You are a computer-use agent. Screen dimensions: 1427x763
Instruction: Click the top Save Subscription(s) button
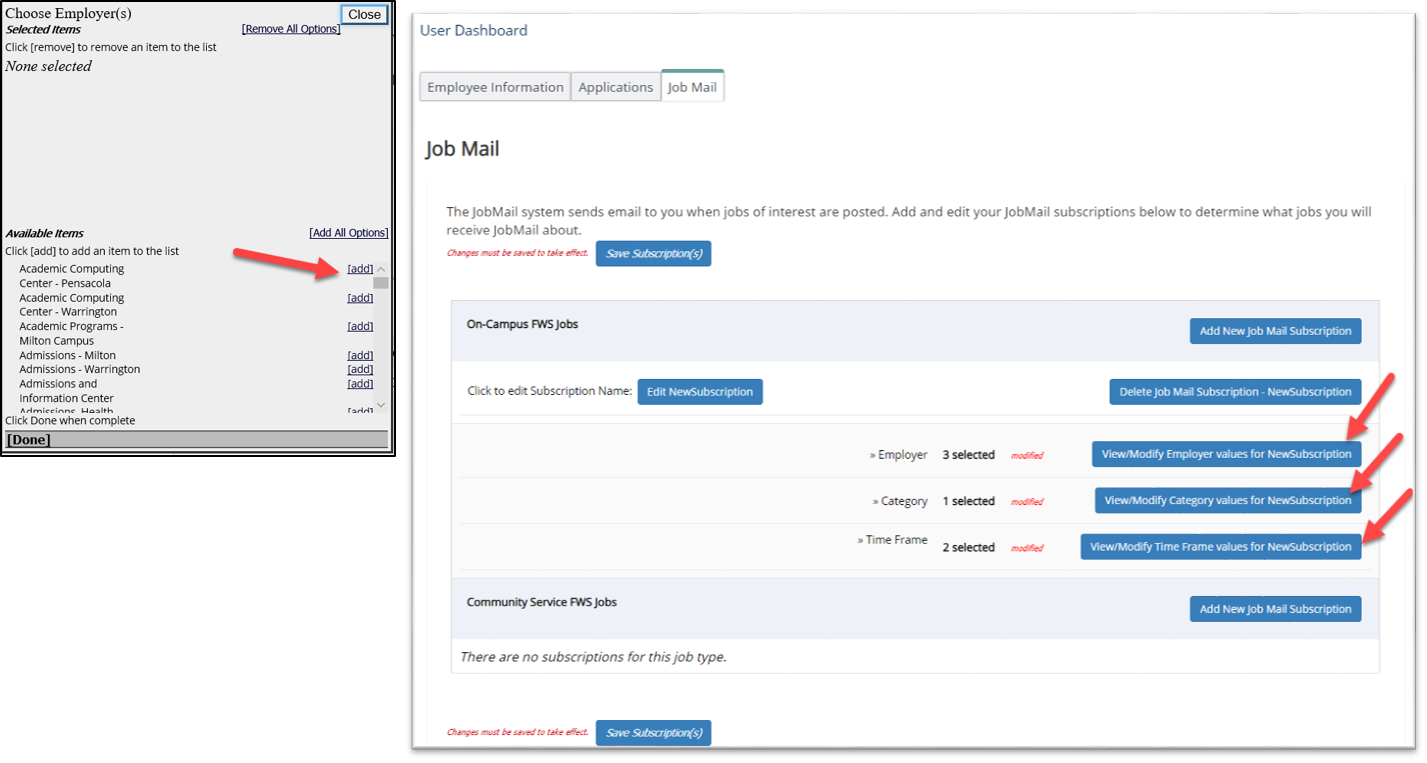coord(653,254)
